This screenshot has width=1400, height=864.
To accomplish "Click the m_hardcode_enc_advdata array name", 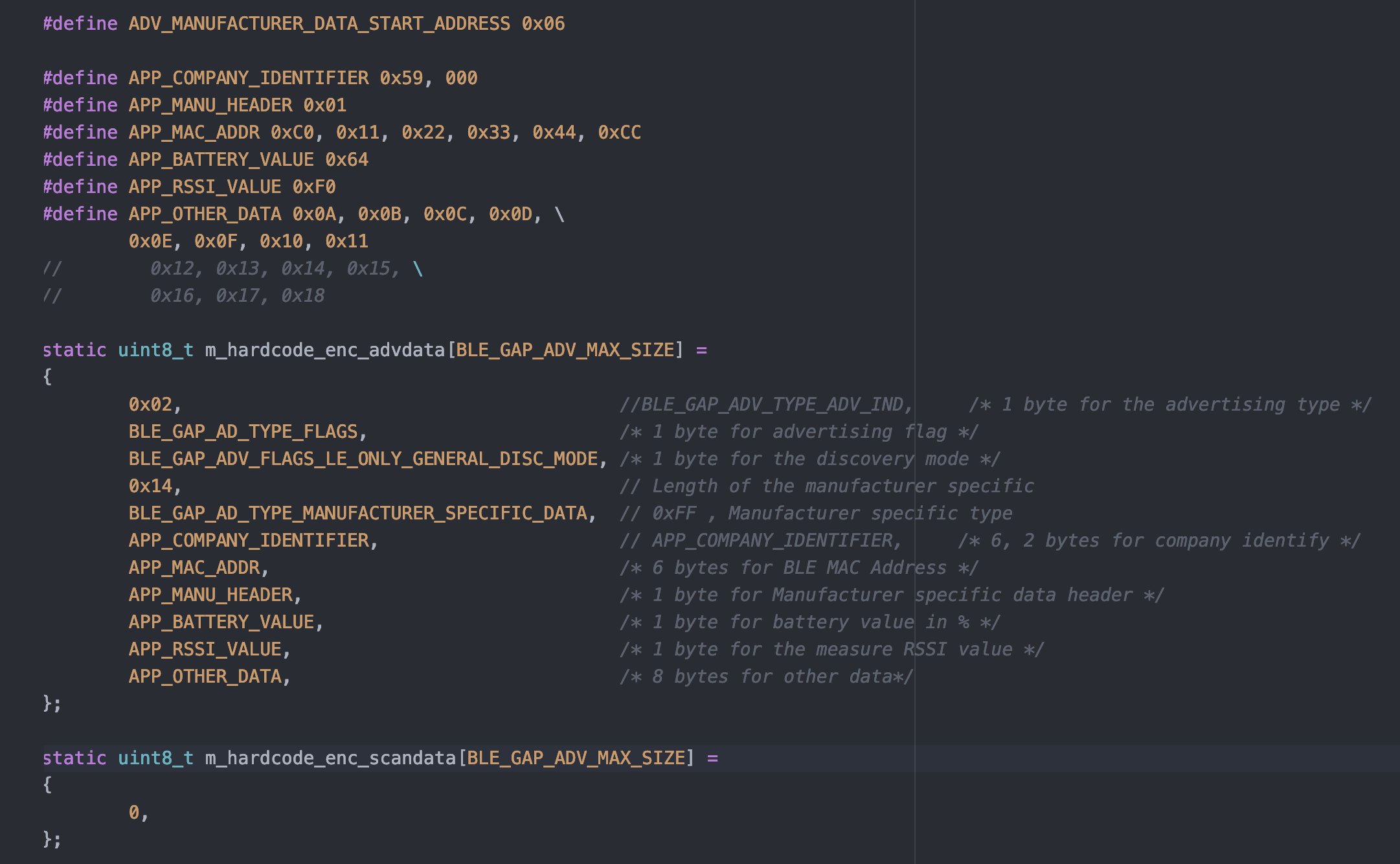I will (324, 350).
